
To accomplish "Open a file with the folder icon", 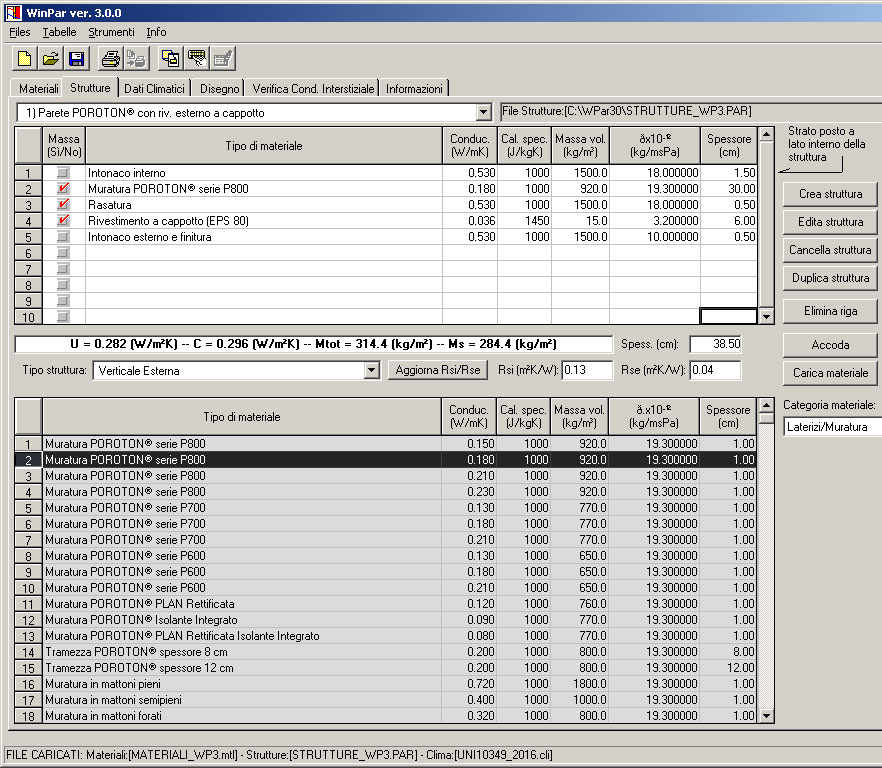I will (x=50, y=59).
